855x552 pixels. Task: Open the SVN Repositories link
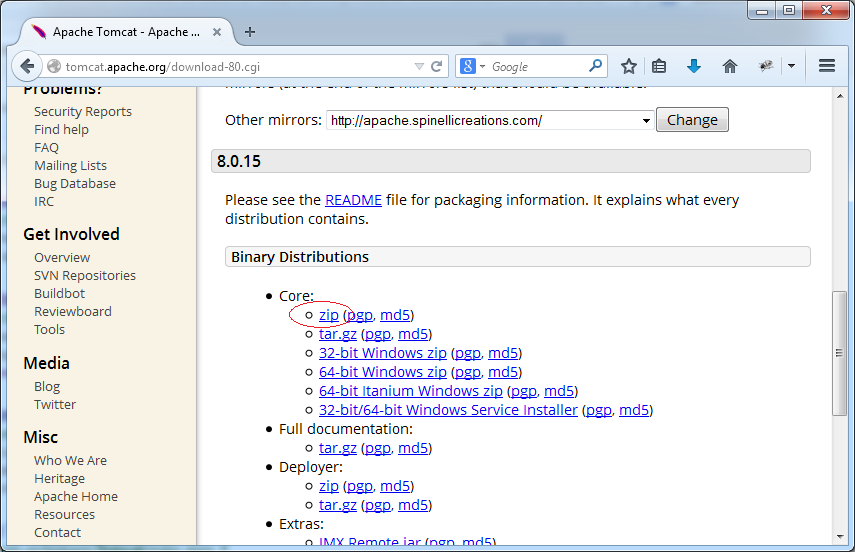(85, 275)
